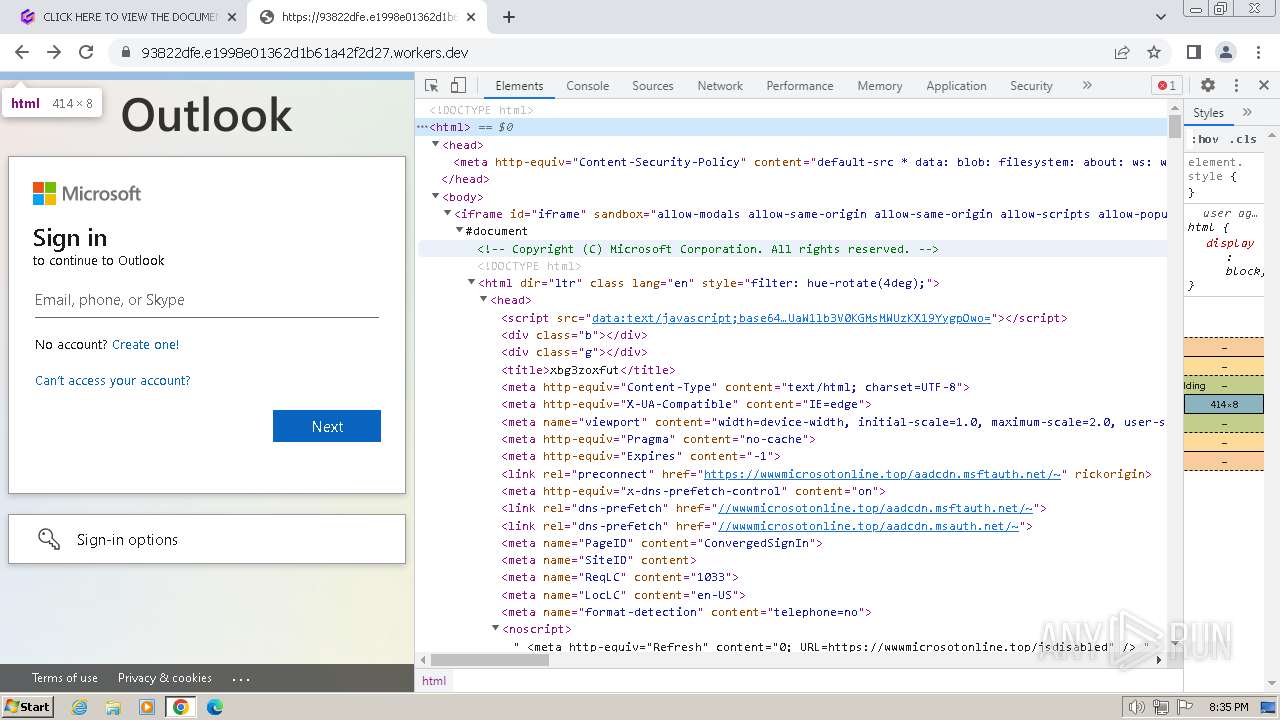The image size is (1280, 720).
Task: Click the Microsoft logo
Action: [x=87, y=193]
